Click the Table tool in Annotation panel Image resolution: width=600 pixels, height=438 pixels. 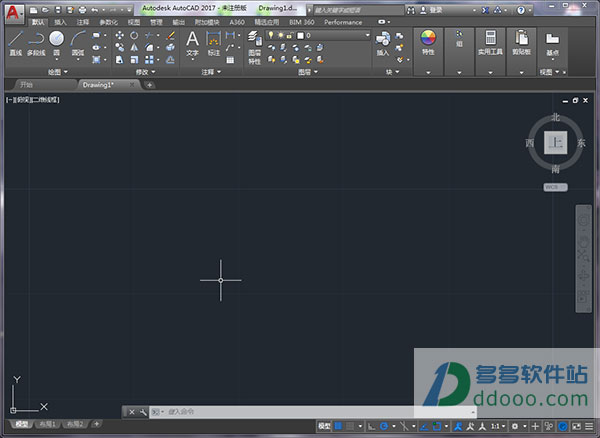(230, 60)
